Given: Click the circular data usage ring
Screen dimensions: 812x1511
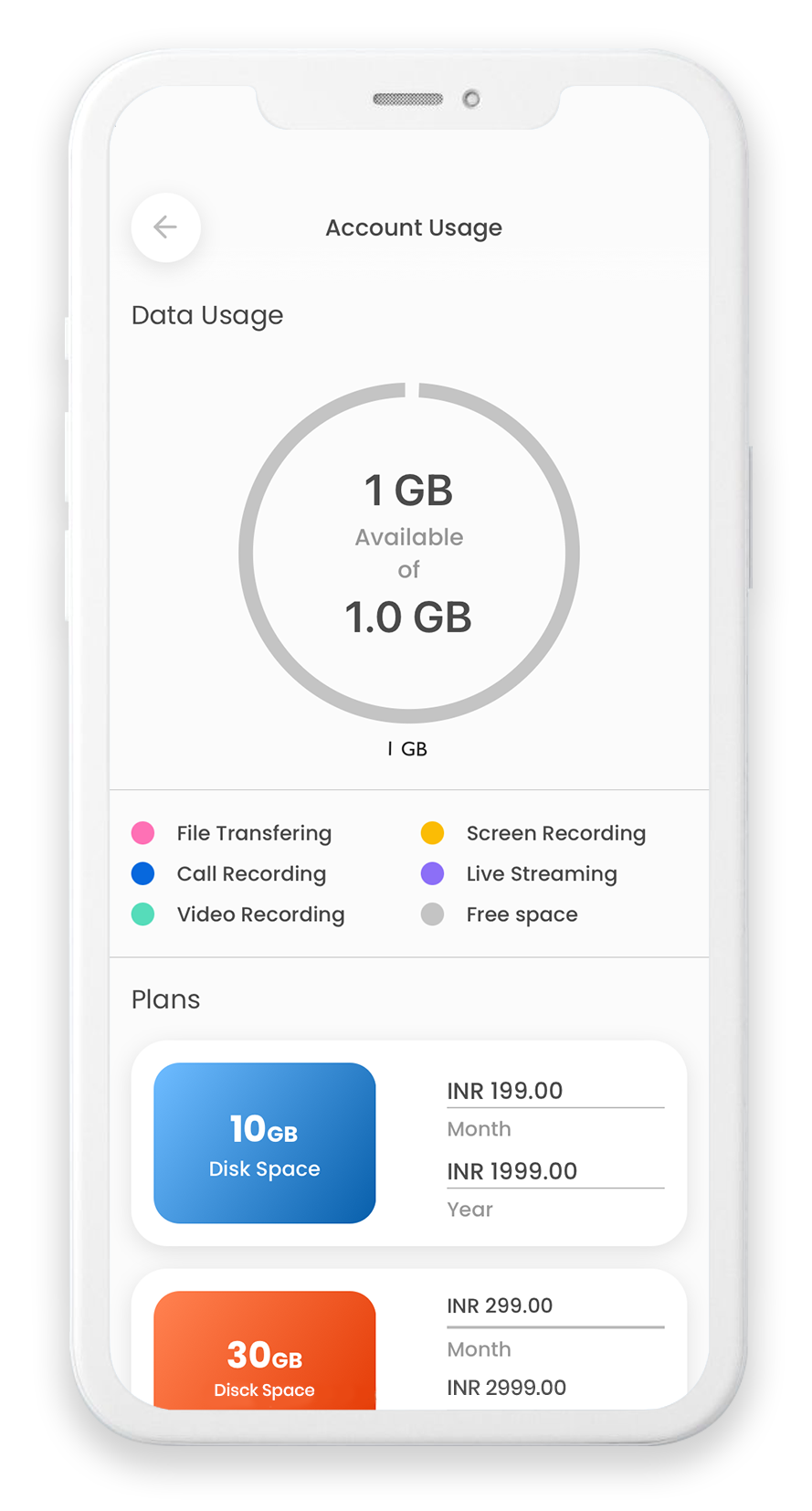Looking at the screenshot, I should [x=409, y=553].
